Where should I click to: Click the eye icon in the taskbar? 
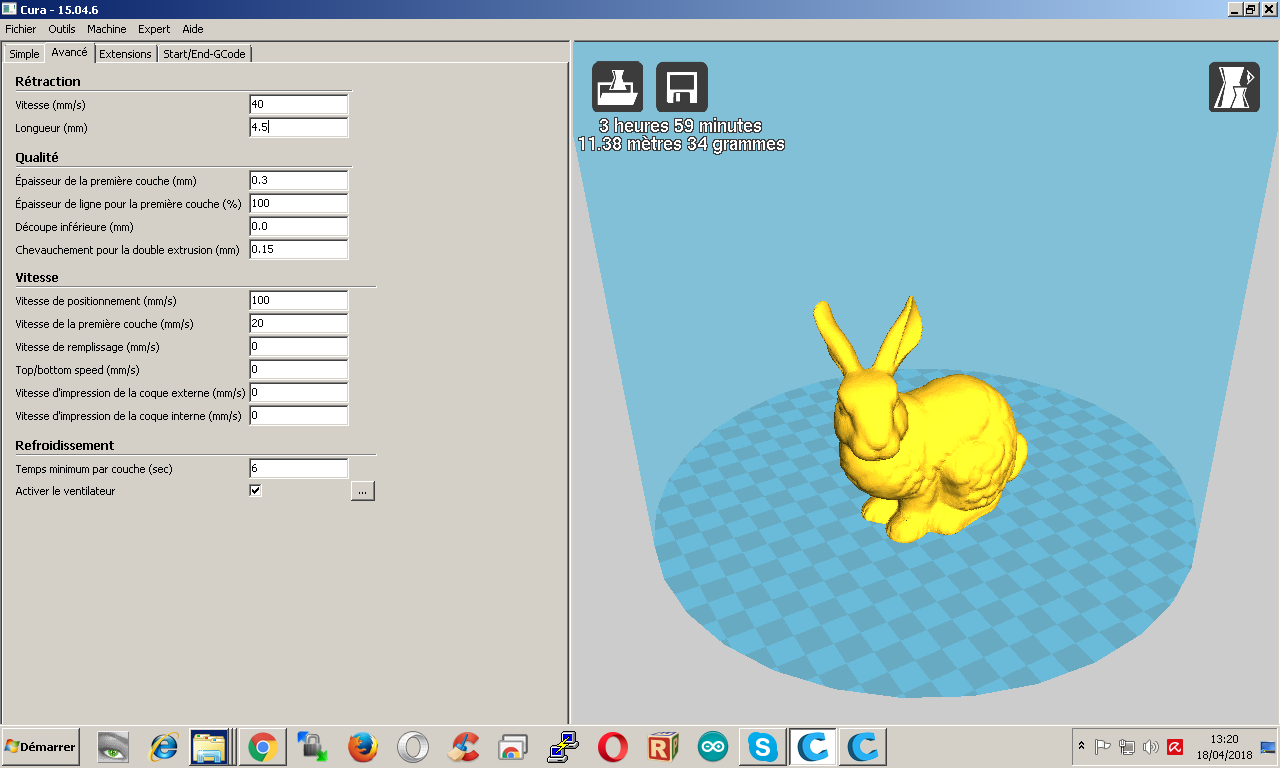click(113, 747)
